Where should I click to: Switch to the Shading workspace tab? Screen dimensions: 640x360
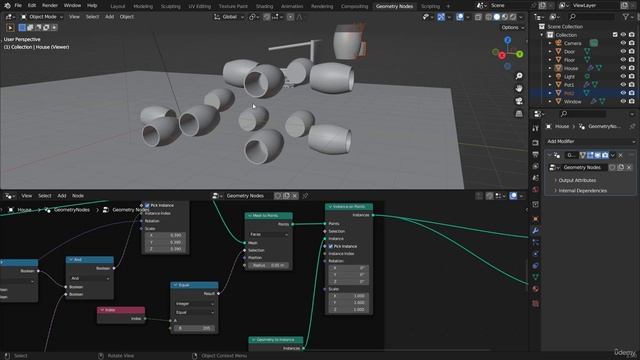264,6
